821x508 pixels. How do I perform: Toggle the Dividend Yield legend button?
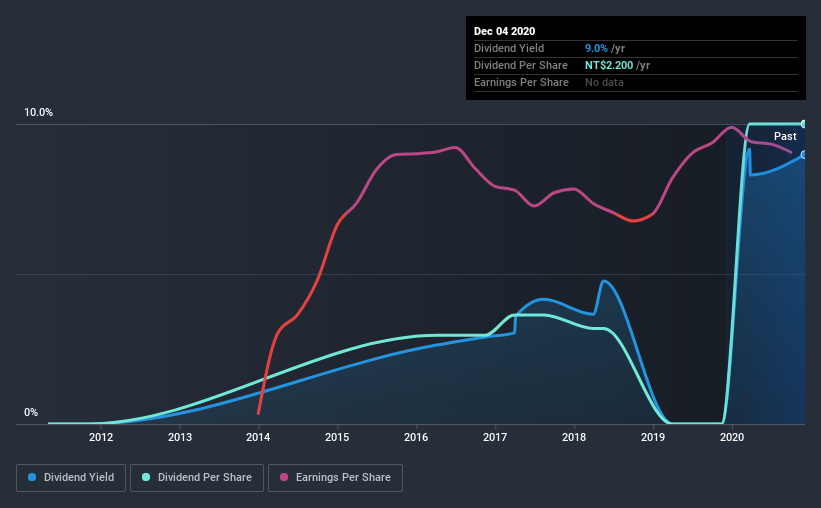point(71,478)
